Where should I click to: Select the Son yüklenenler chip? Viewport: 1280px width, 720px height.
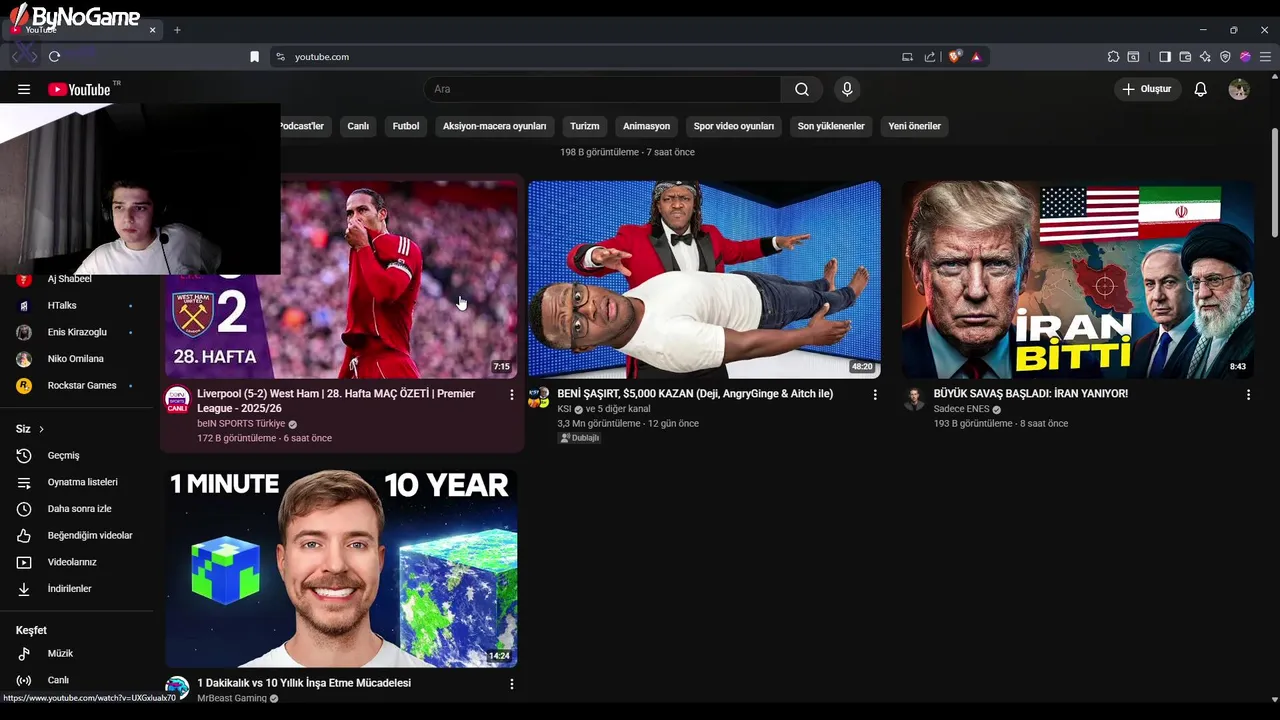831,126
